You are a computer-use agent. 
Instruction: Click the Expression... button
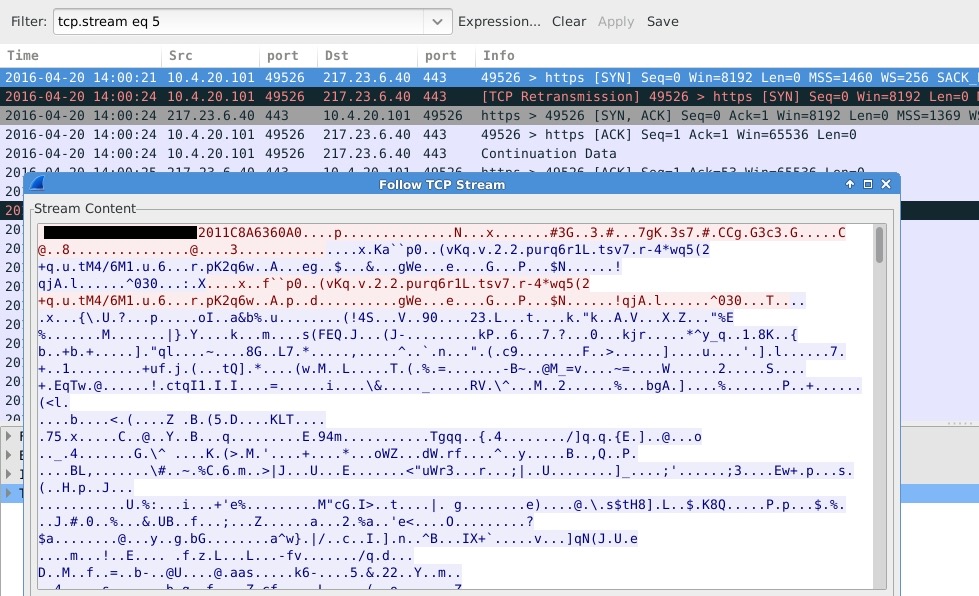pos(499,21)
